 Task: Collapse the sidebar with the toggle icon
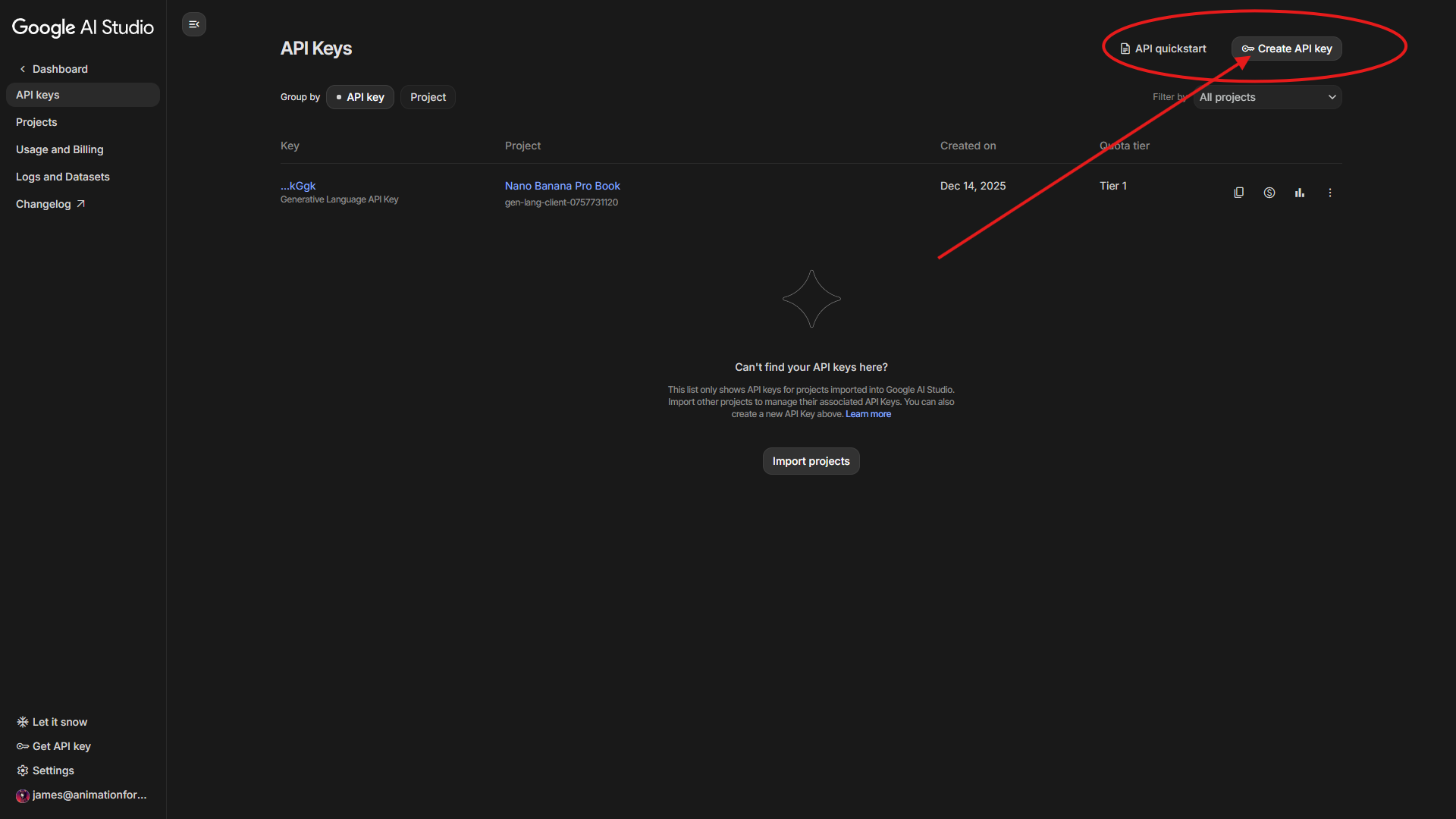[194, 24]
